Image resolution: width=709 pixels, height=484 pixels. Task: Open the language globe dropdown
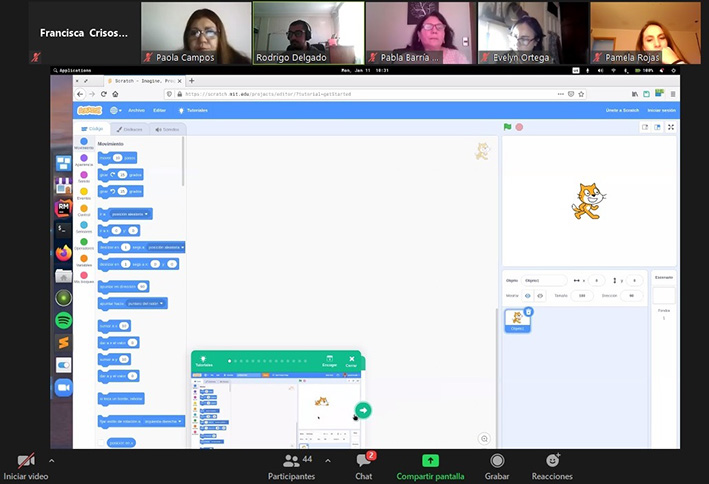(116, 110)
